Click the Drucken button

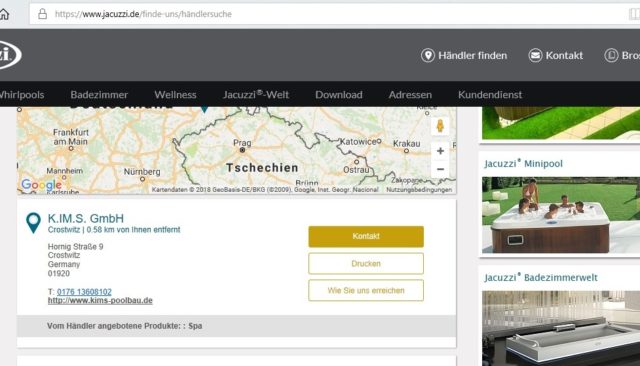tap(366, 264)
